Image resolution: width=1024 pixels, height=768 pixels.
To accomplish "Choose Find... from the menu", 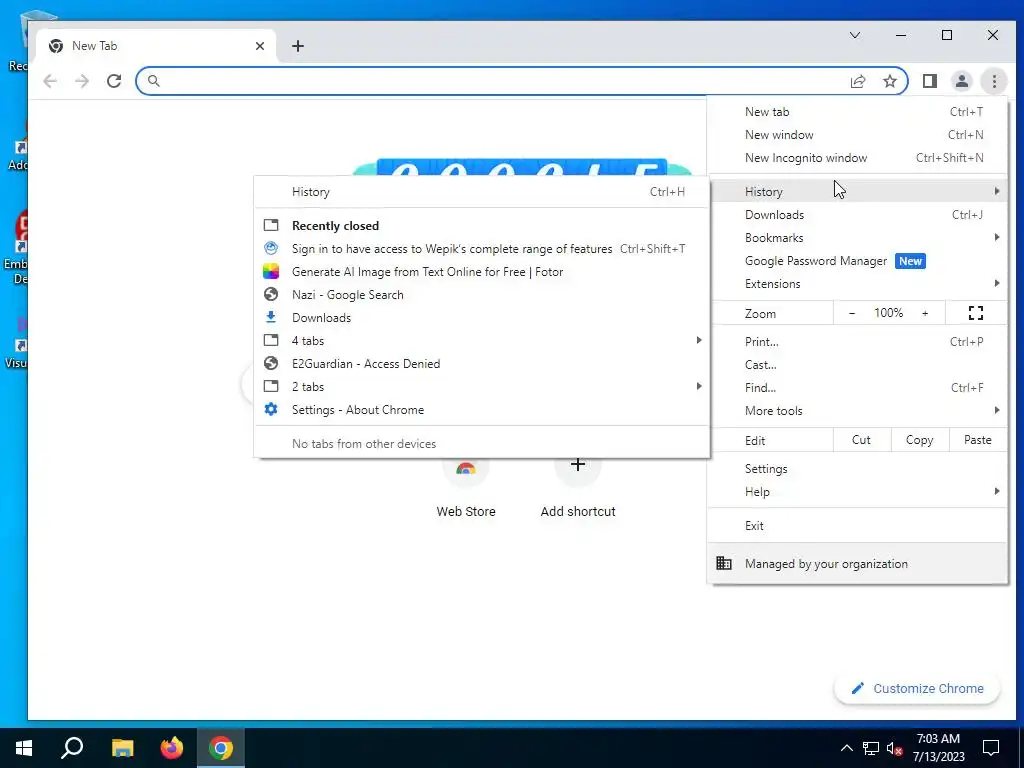I will (x=858, y=387).
